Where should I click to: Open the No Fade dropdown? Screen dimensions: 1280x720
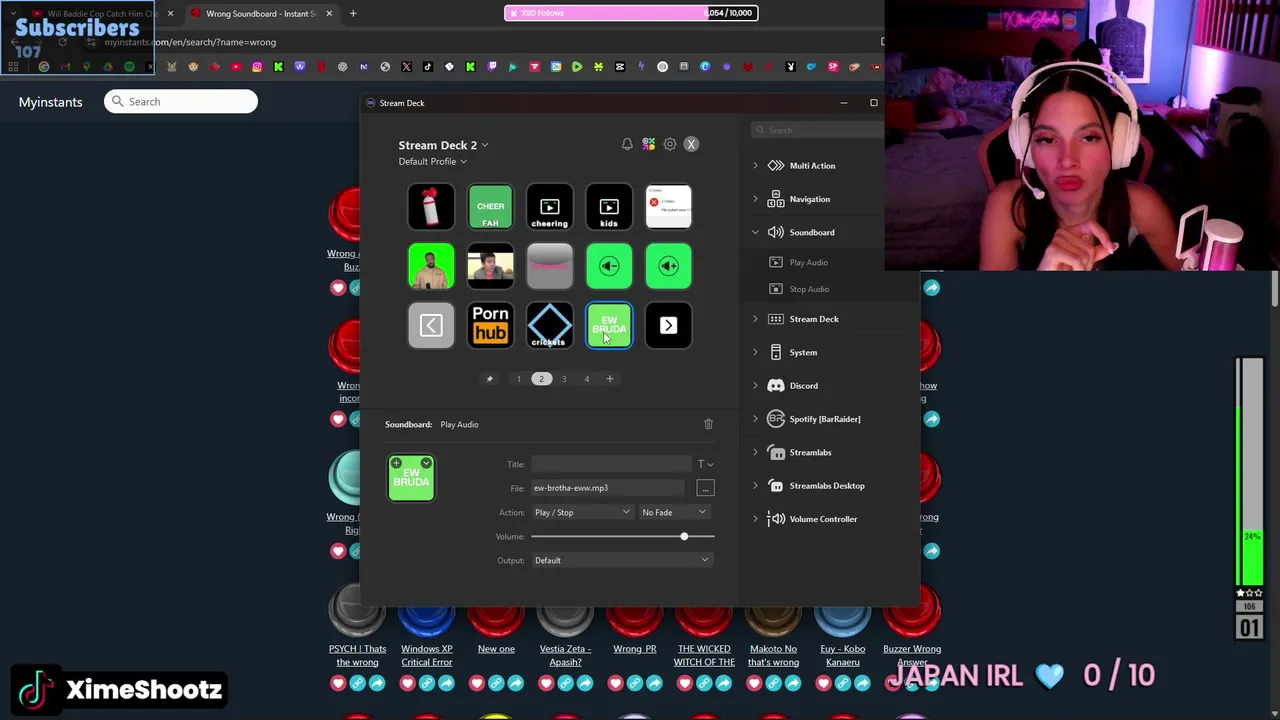(x=674, y=512)
